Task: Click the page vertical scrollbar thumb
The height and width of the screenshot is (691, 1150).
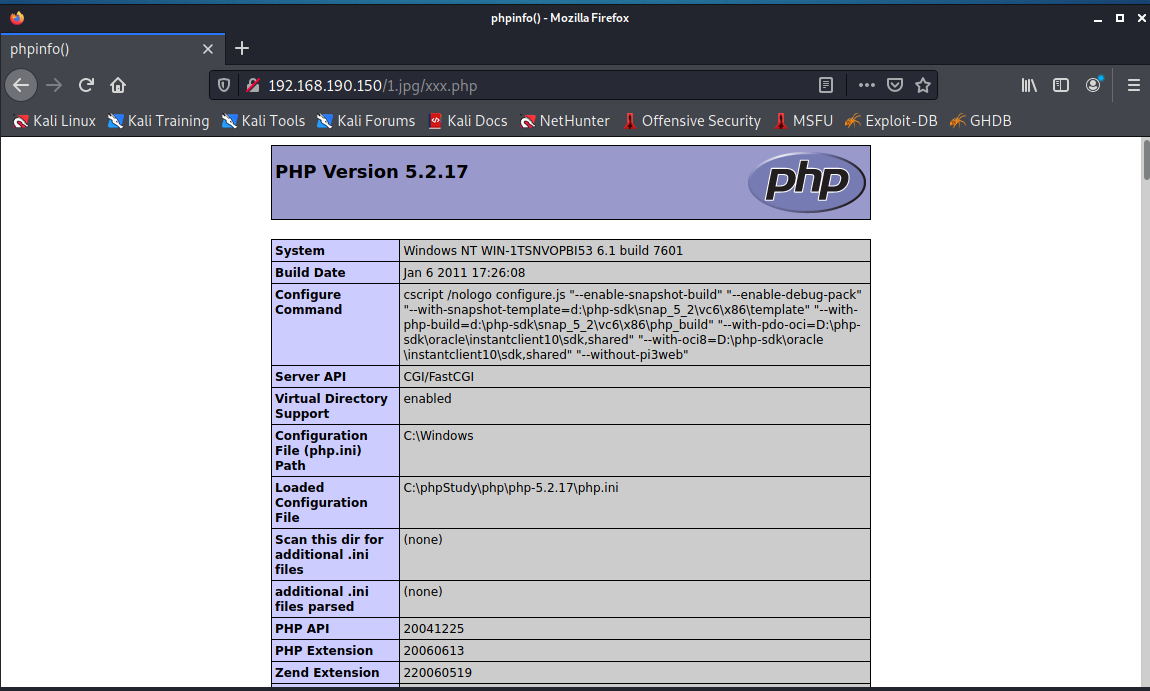Action: [1146, 159]
